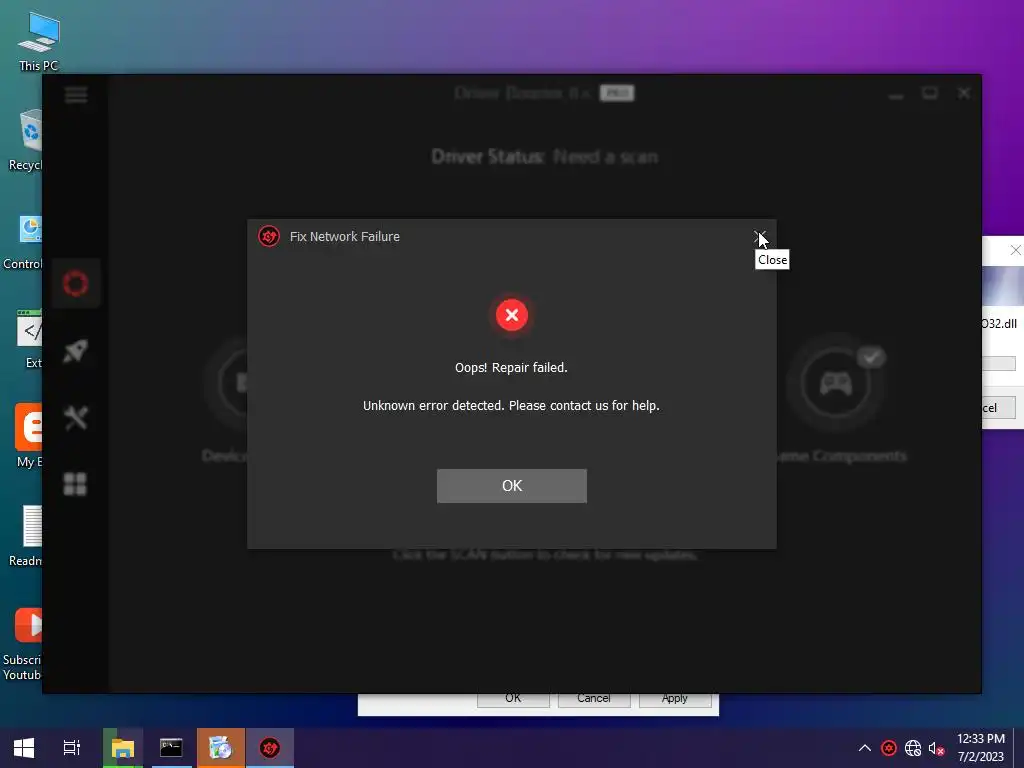Click the Driver Booster logo in dialog title
Image resolution: width=1024 pixels, height=768 pixels.
point(268,236)
